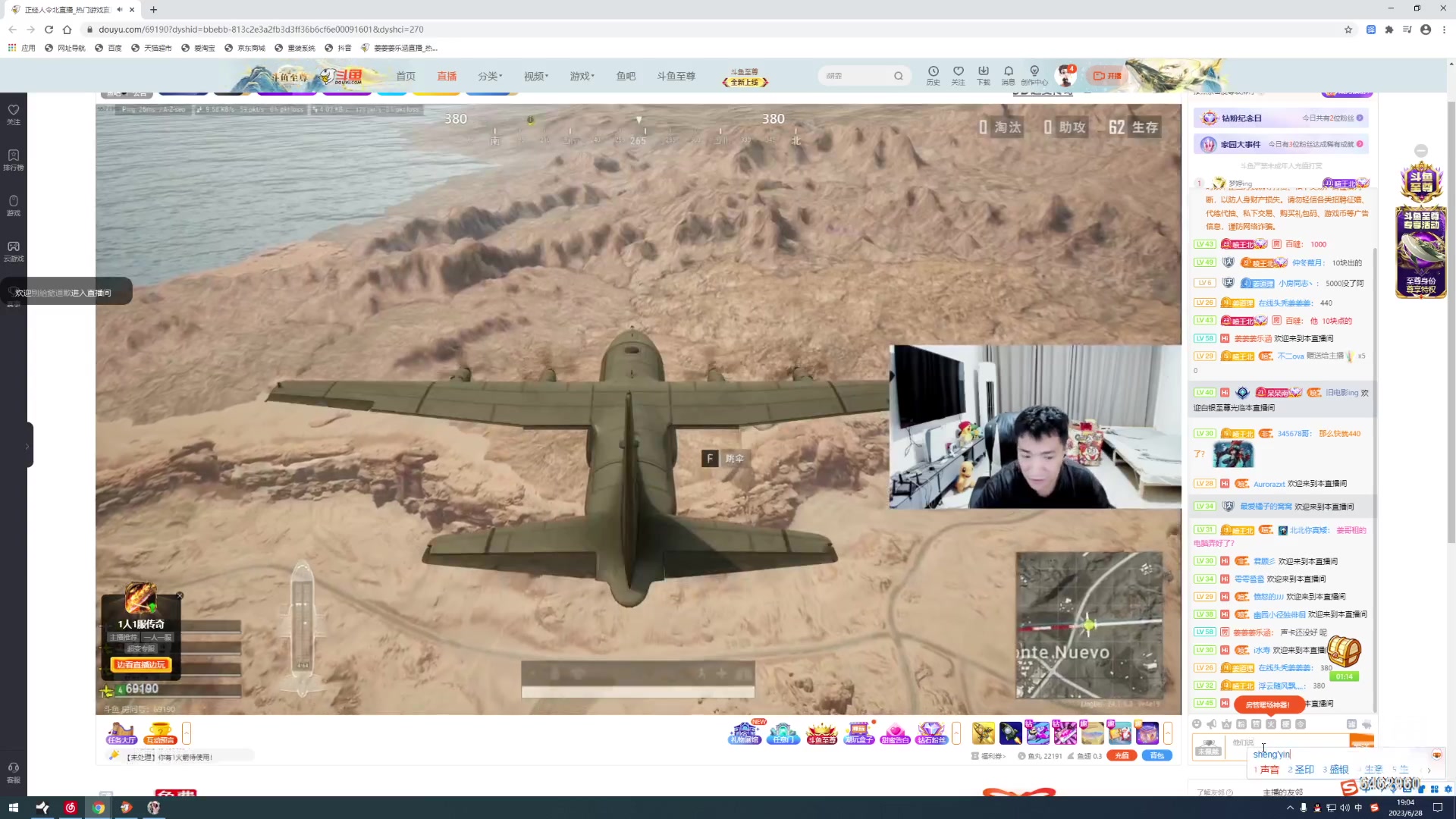Expand the 视频 dropdown menu
1456x819 pixels.
(535, 76)
